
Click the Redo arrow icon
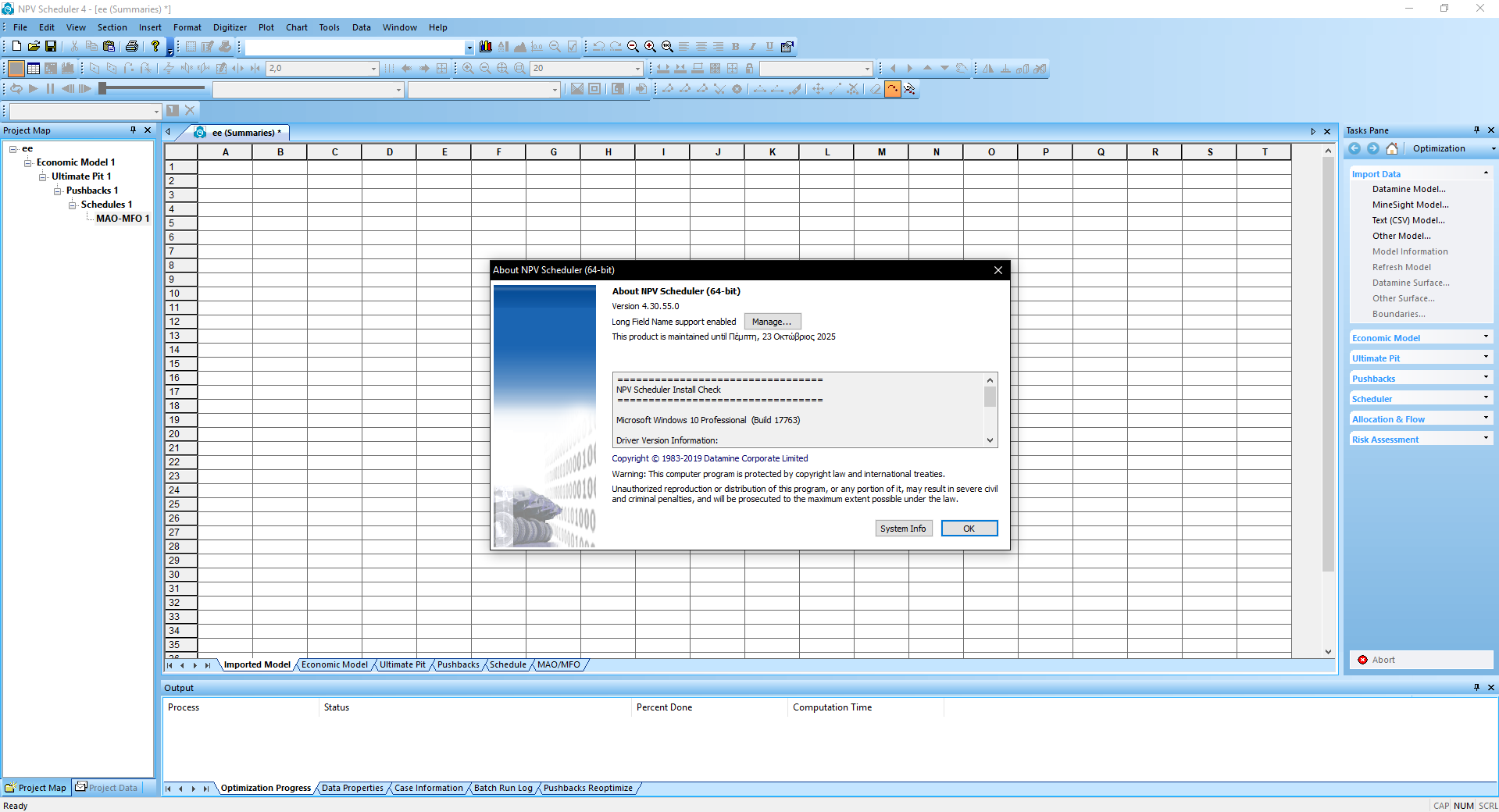coord(616,47)
